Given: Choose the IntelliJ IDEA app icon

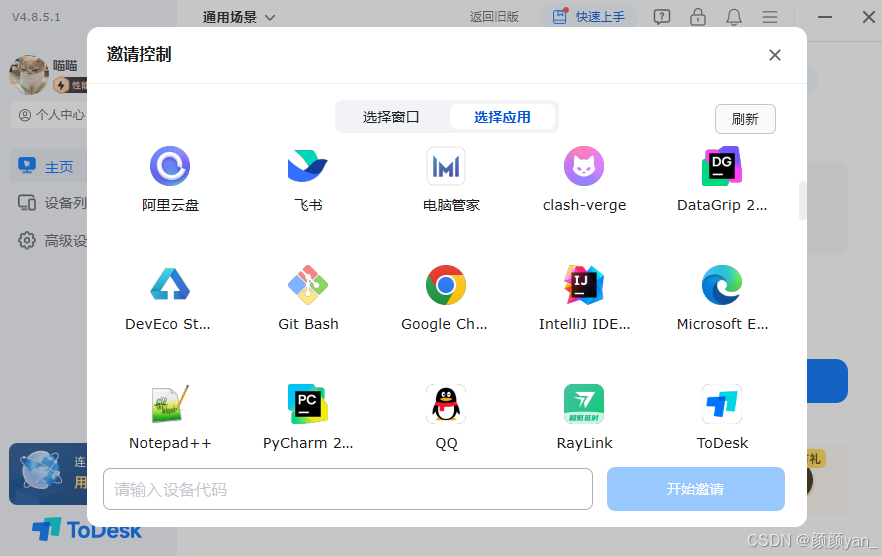Looking at the screenshot, I should point(584,285).
